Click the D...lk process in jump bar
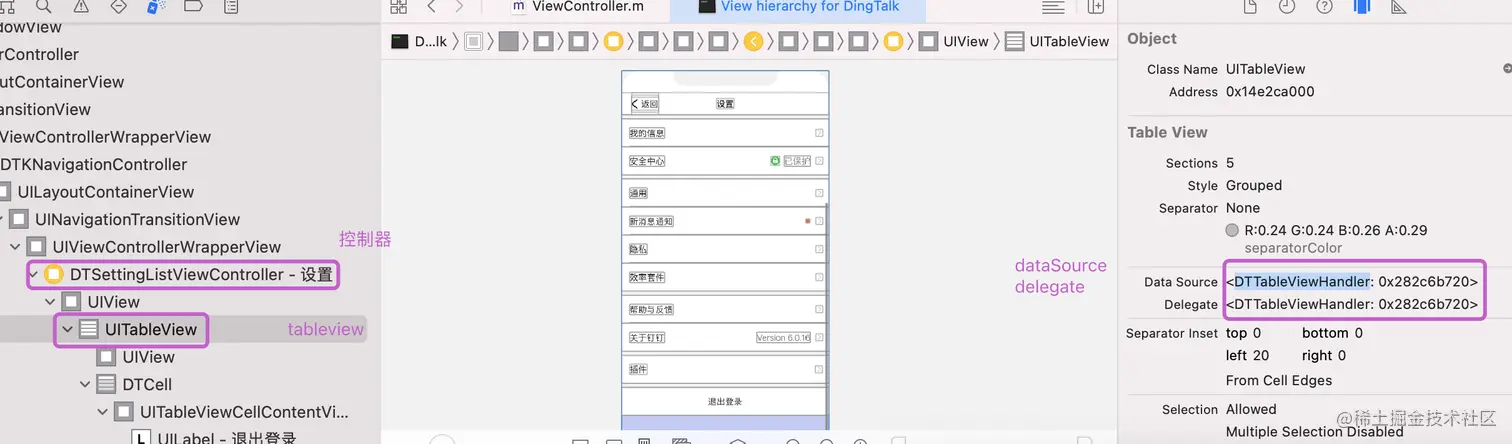Image resolution: width=1512 pixels, height=444 pixels. [419, 41]
